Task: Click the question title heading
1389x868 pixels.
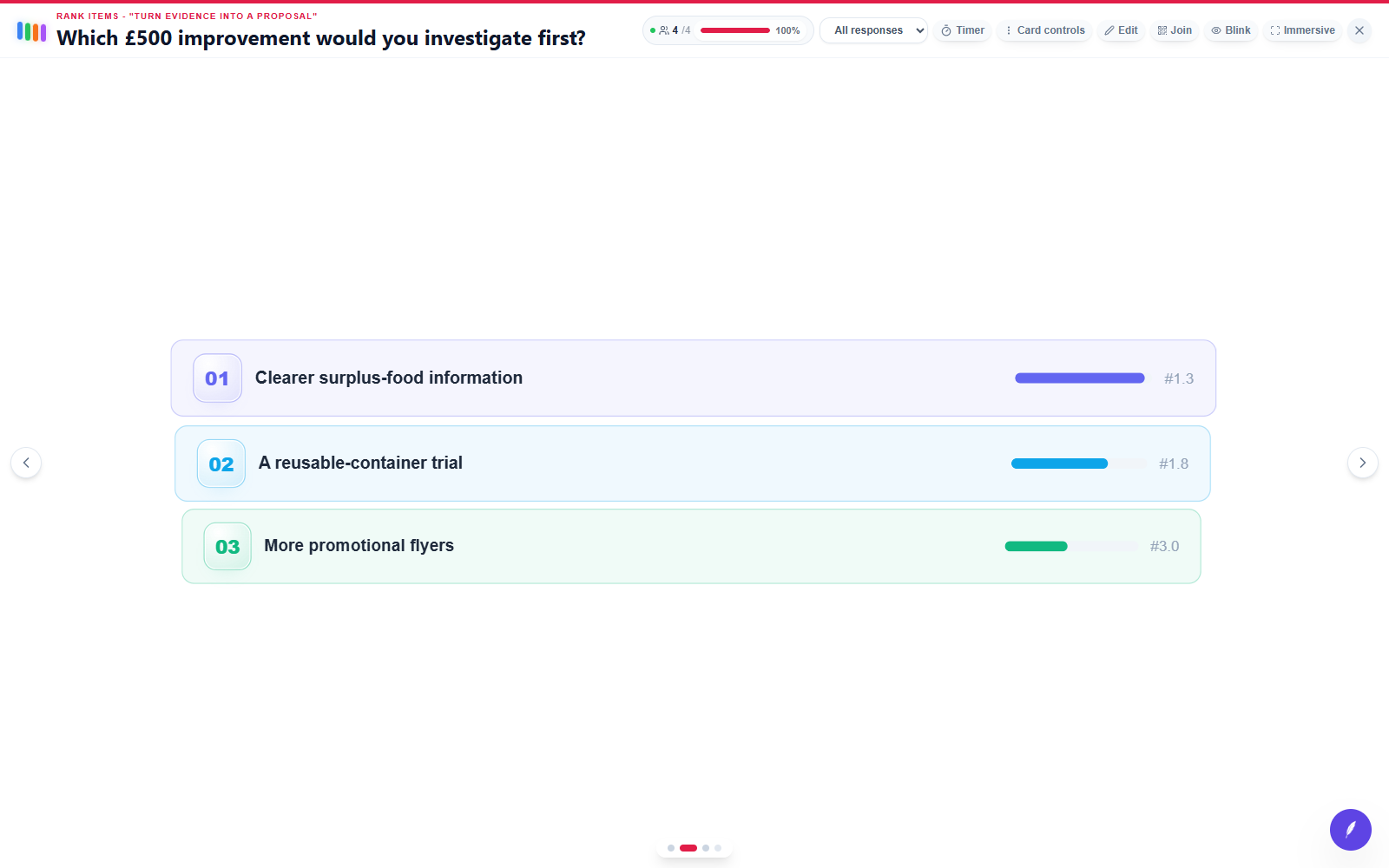Action: [x=321, y=38]
